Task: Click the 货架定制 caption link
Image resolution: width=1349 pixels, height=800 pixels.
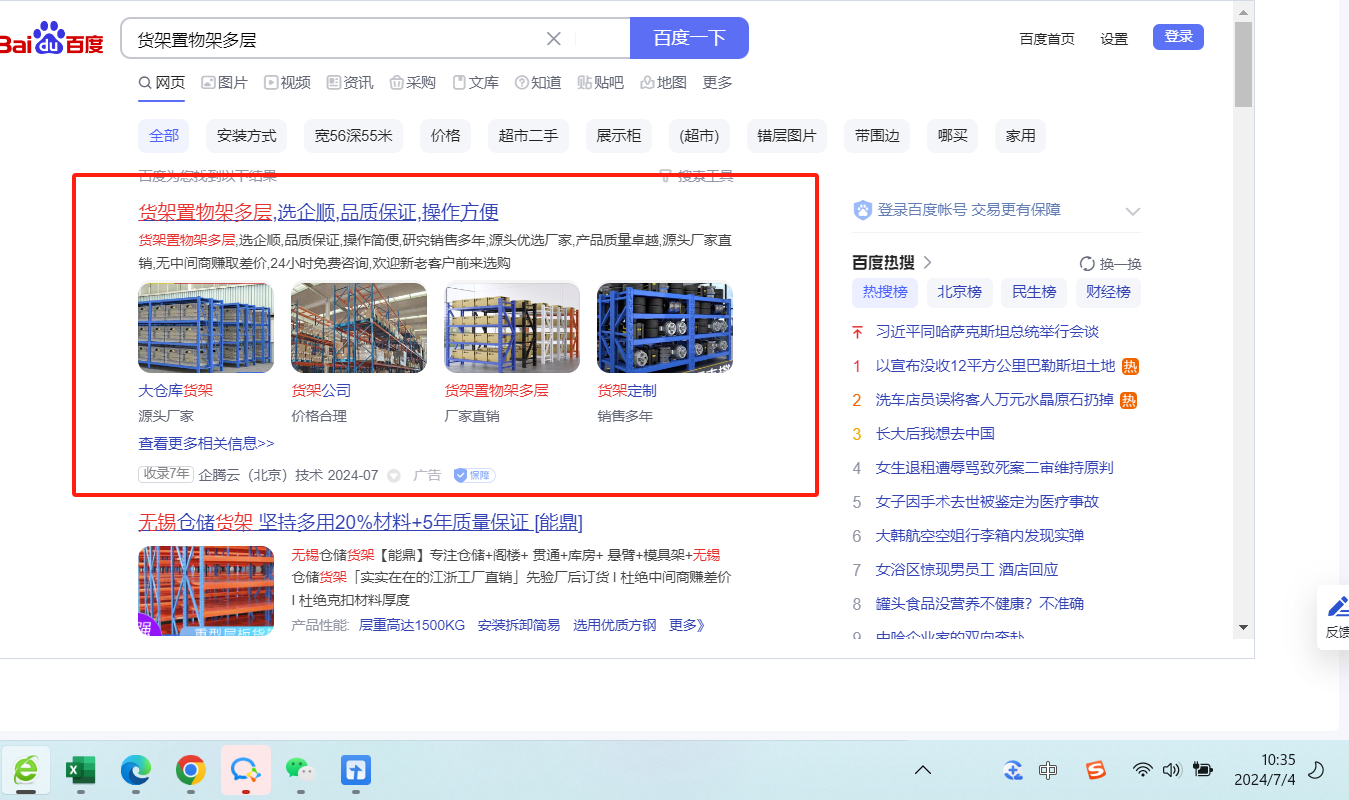Action: 627,390
